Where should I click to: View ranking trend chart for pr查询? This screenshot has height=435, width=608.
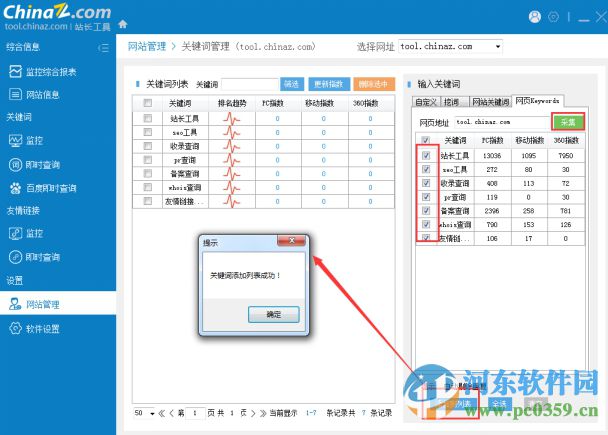(231, 160)
